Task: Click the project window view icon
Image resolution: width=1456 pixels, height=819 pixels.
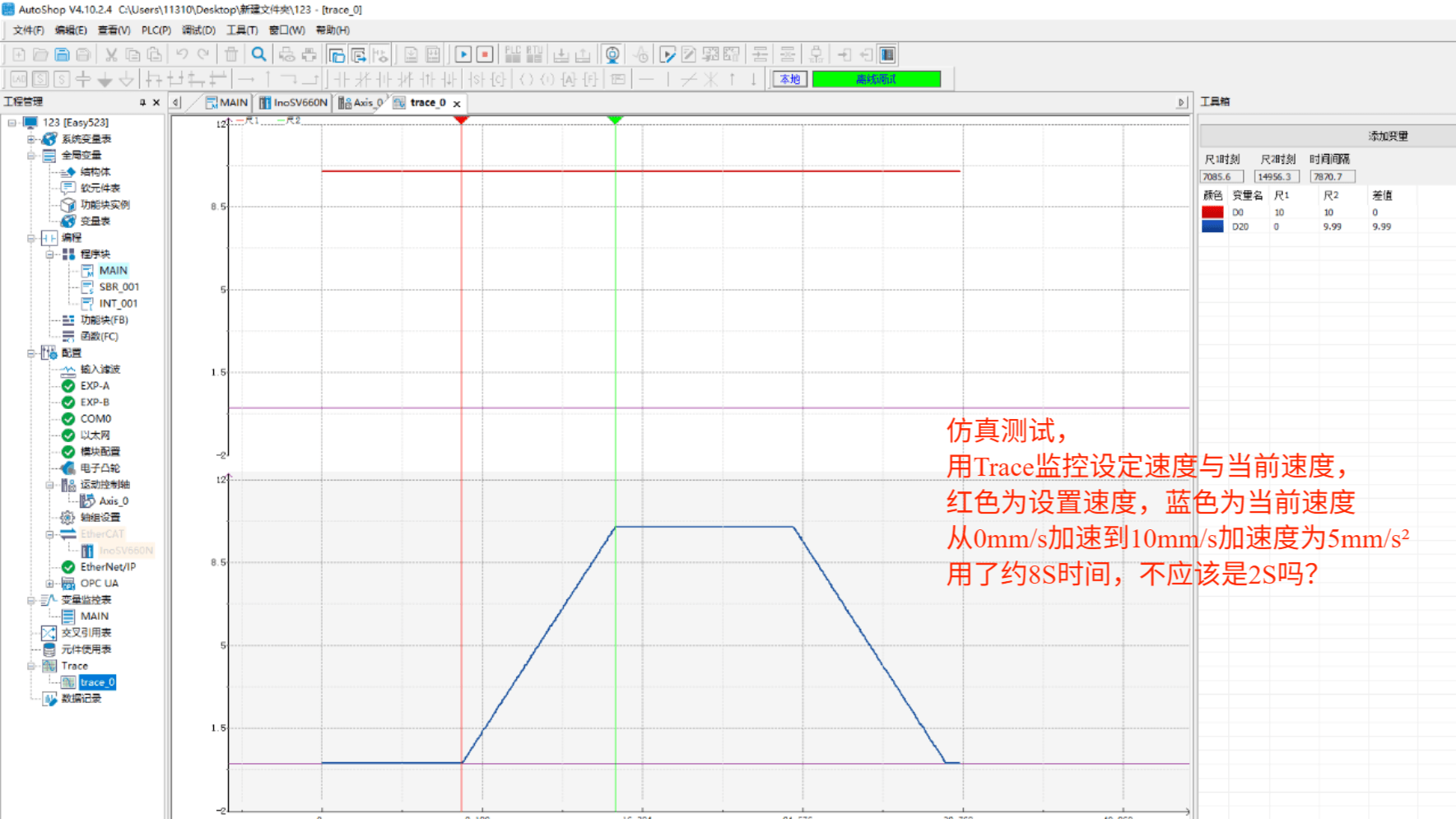Action: point(337,55)
